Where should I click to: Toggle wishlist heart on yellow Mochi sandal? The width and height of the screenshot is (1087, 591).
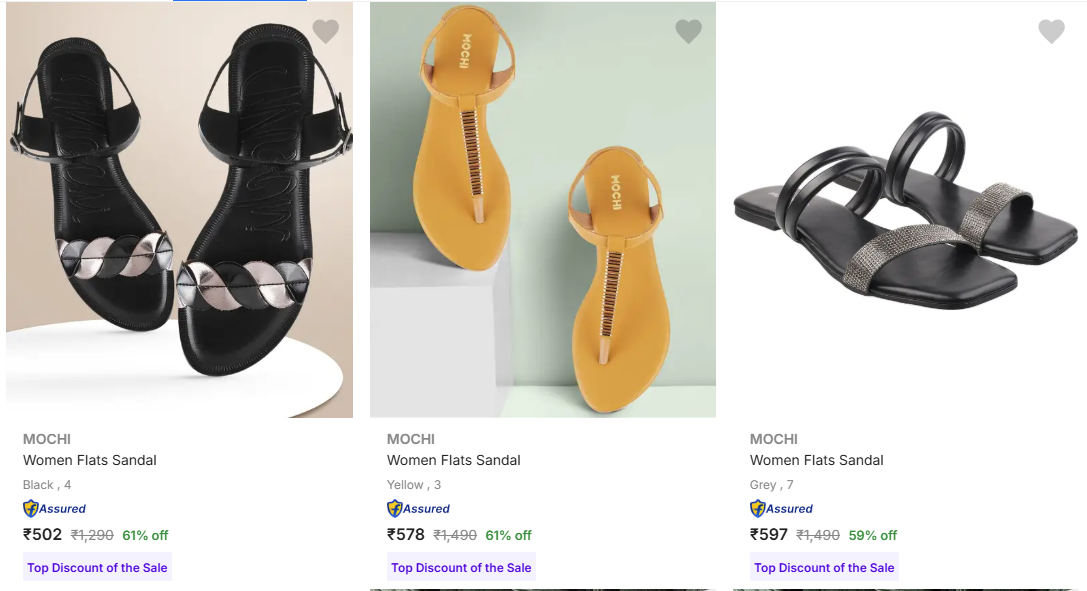(688, 32)
